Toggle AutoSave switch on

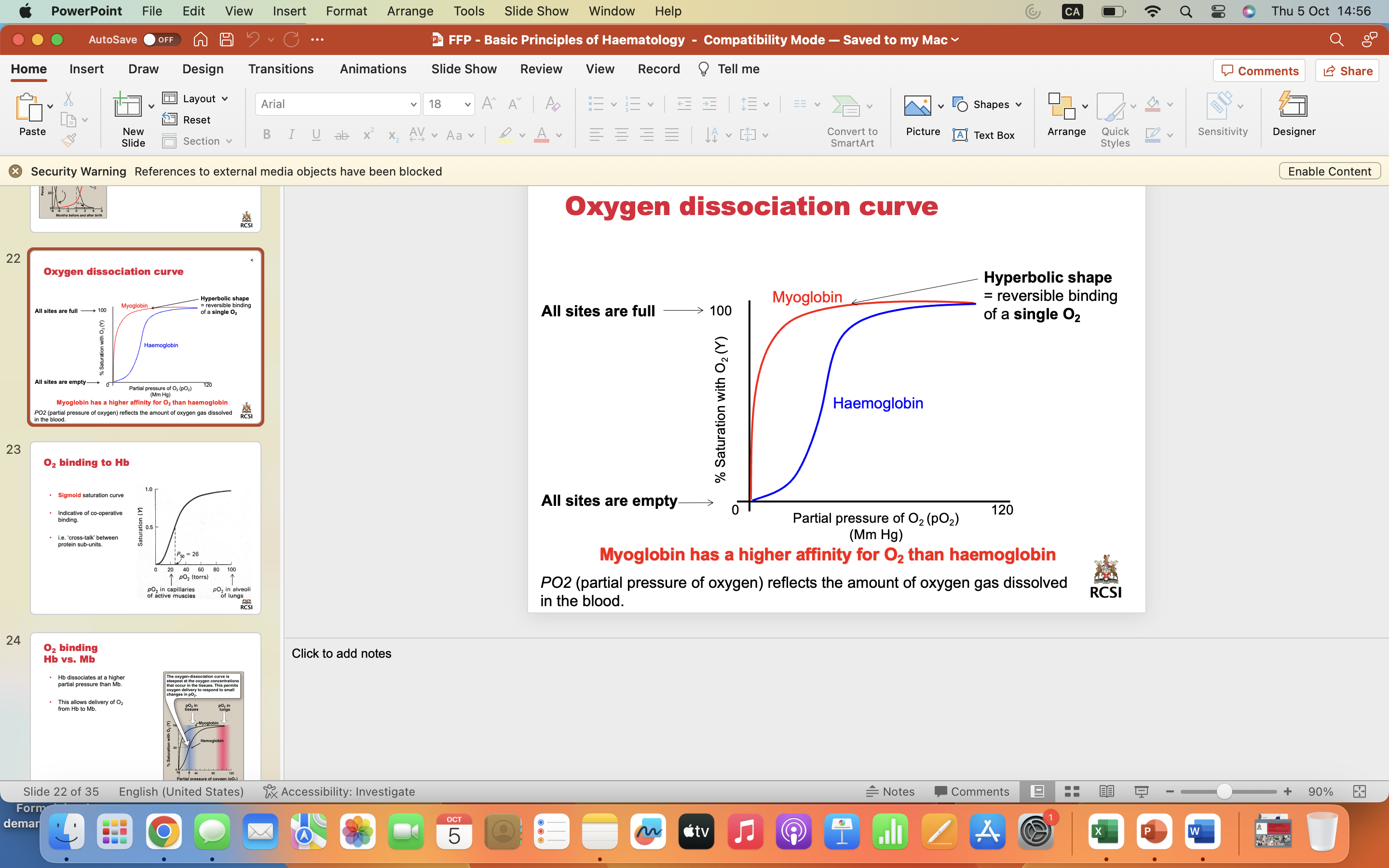(x=161, y=40)
